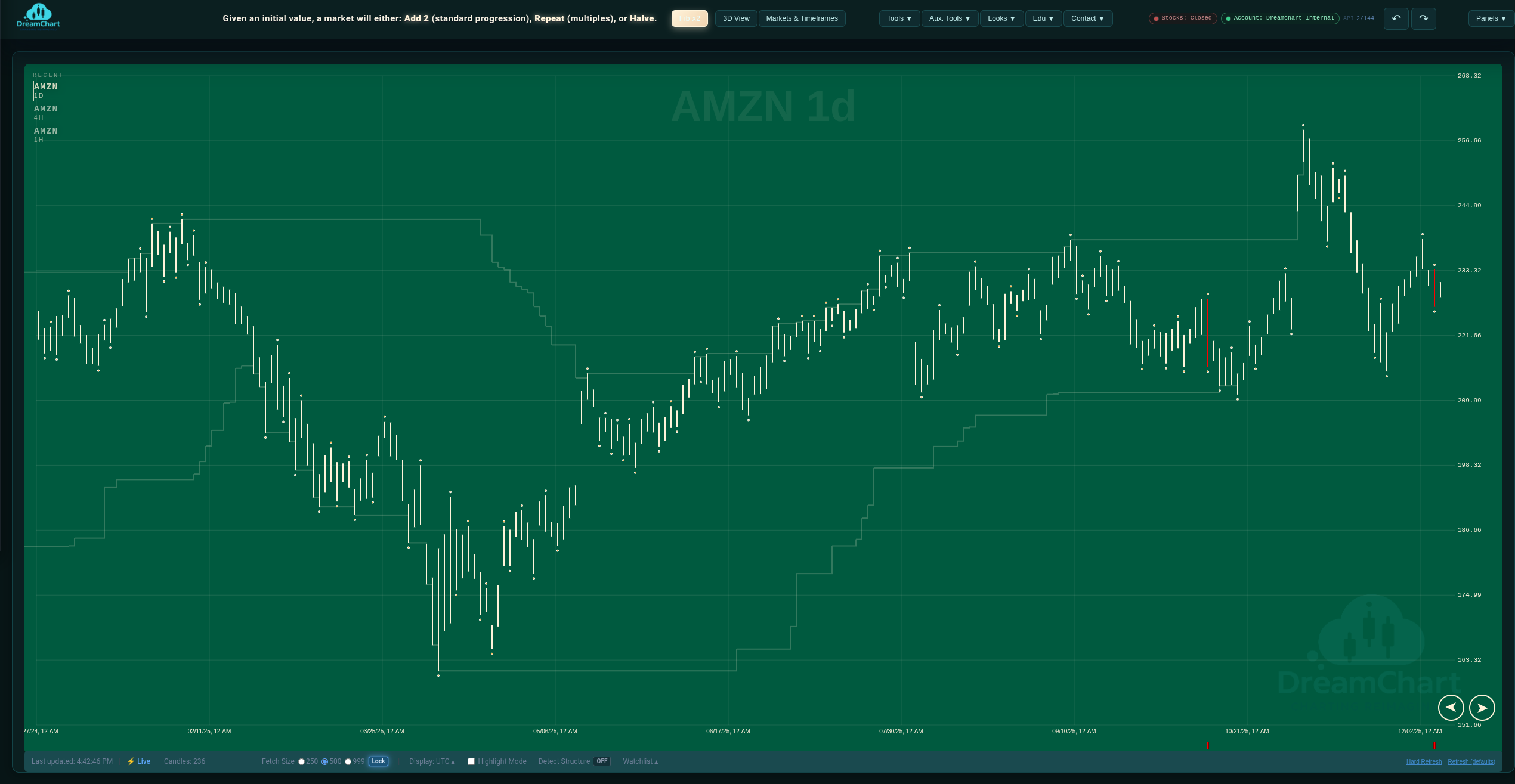Click the 163.32 price axis label

pyautogui.click(x=1469, y=660)
